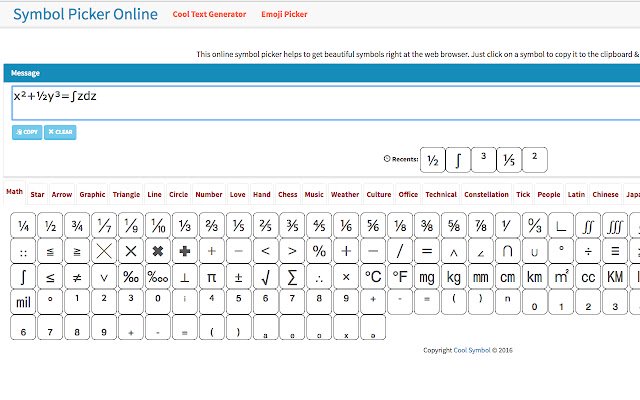
Task: Reuse recent superscript 3 symbol
Action: click(483, 160)
